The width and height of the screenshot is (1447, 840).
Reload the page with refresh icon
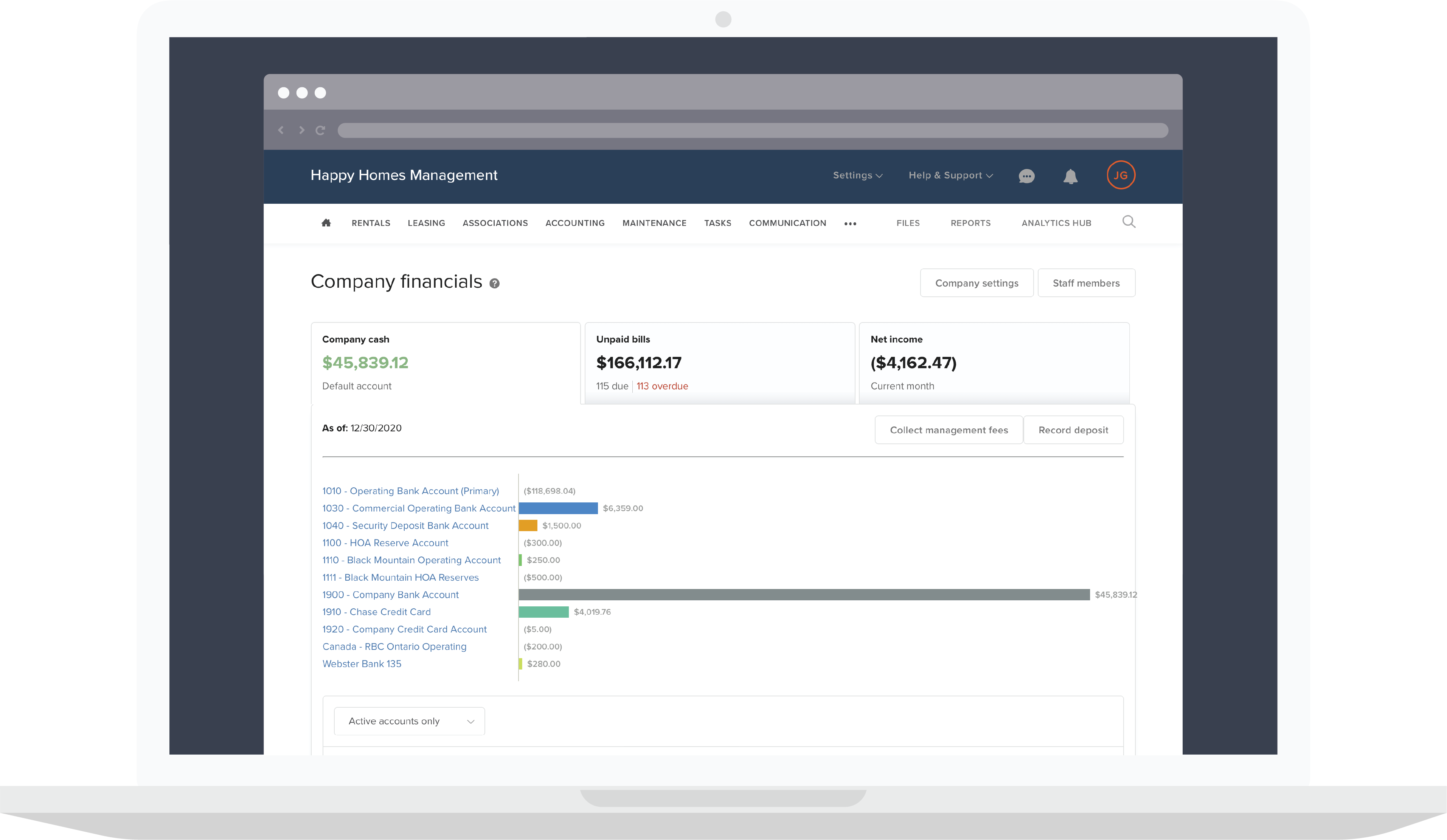click(320, 130)
